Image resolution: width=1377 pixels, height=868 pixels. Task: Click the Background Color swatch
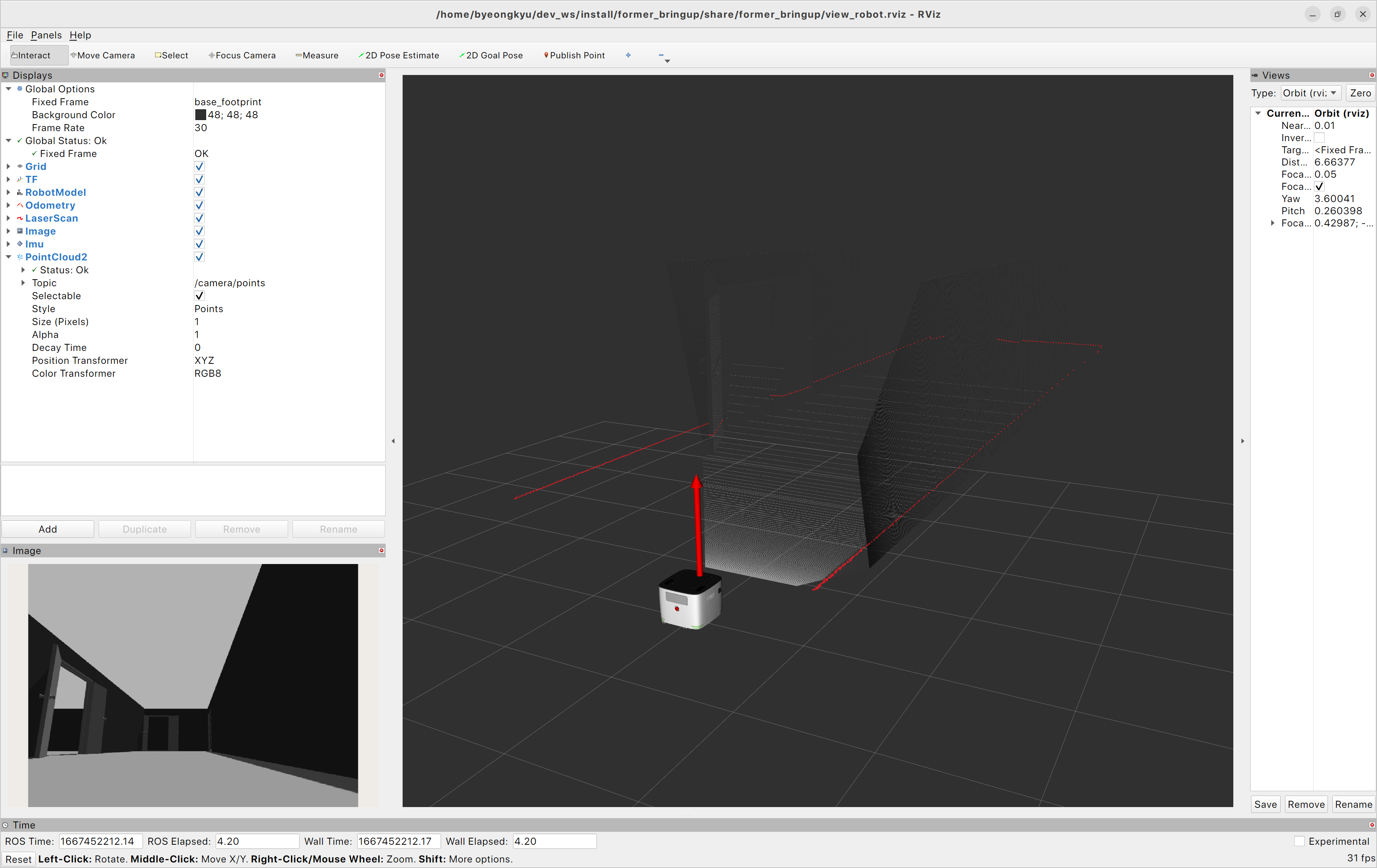[200, 115]
